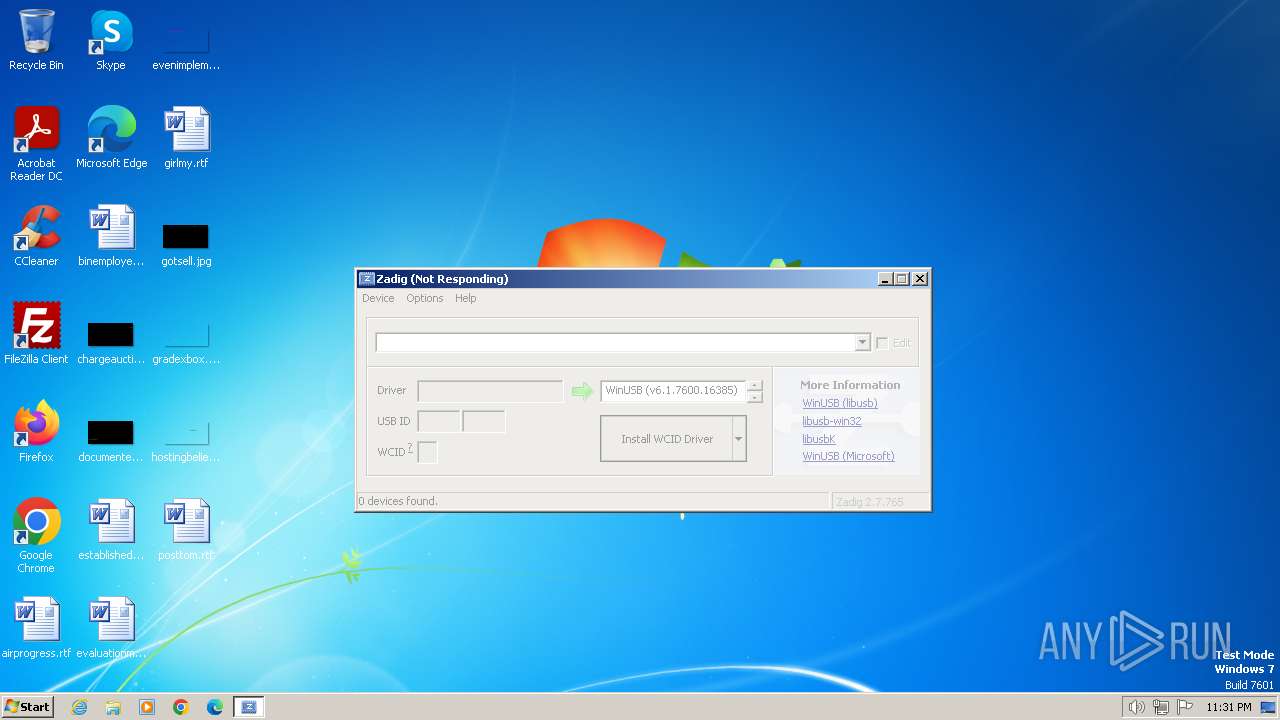Activate Zadig taskbar button
The width and height of the screenshot is (1280, 720).
click(249, 707)
